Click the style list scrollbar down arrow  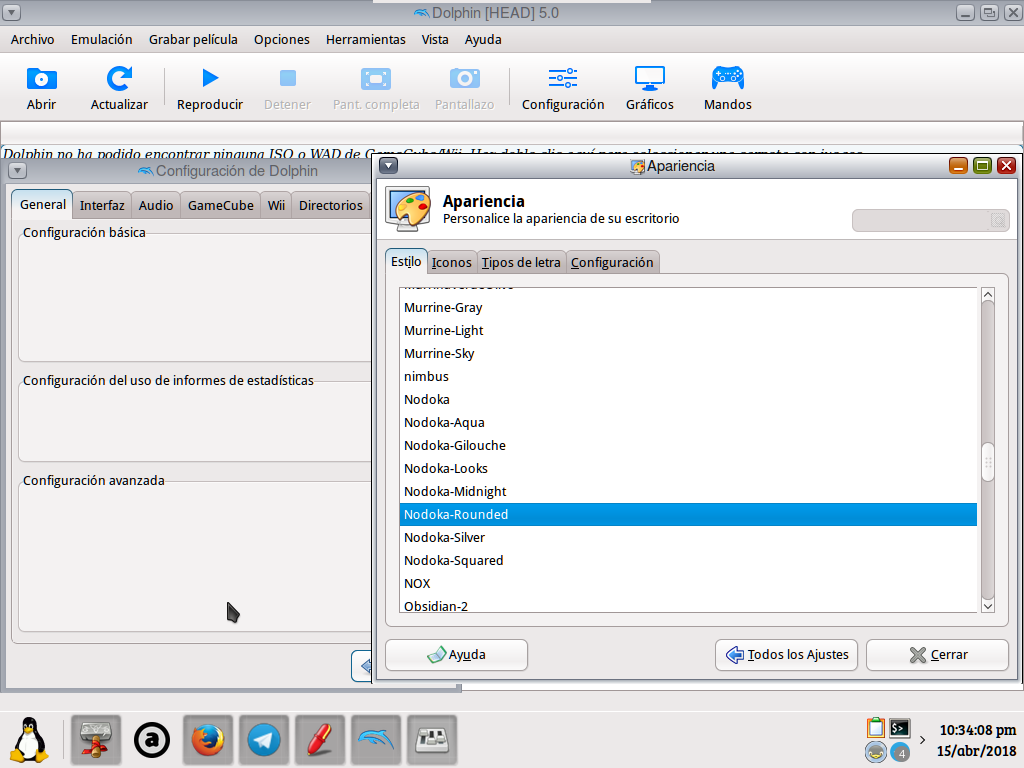point(988,606)
